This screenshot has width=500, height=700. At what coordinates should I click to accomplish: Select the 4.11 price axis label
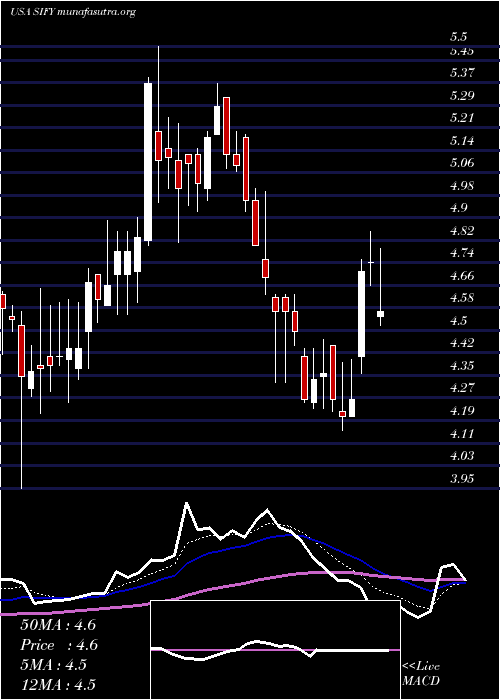[x=462, y=433]
